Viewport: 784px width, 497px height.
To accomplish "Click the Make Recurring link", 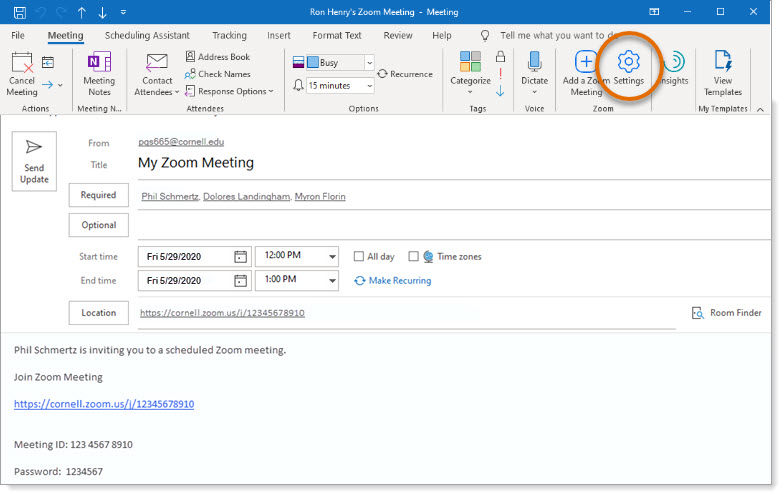I will (x=392, y=280).
